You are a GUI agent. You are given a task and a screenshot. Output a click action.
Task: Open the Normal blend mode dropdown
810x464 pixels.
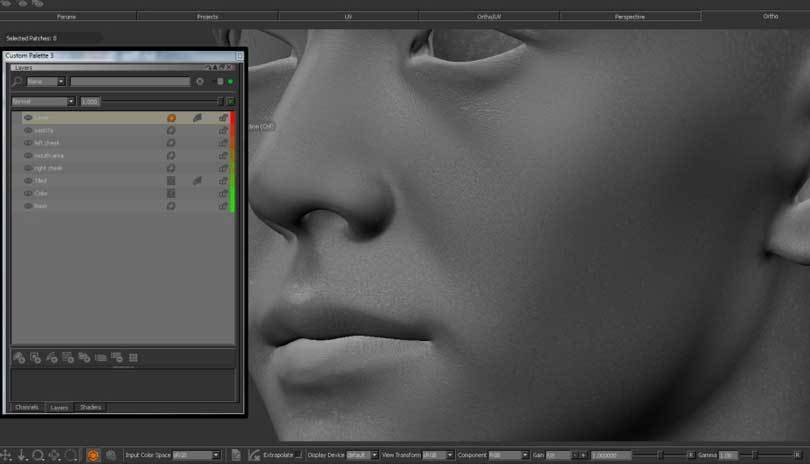point(43,101)
